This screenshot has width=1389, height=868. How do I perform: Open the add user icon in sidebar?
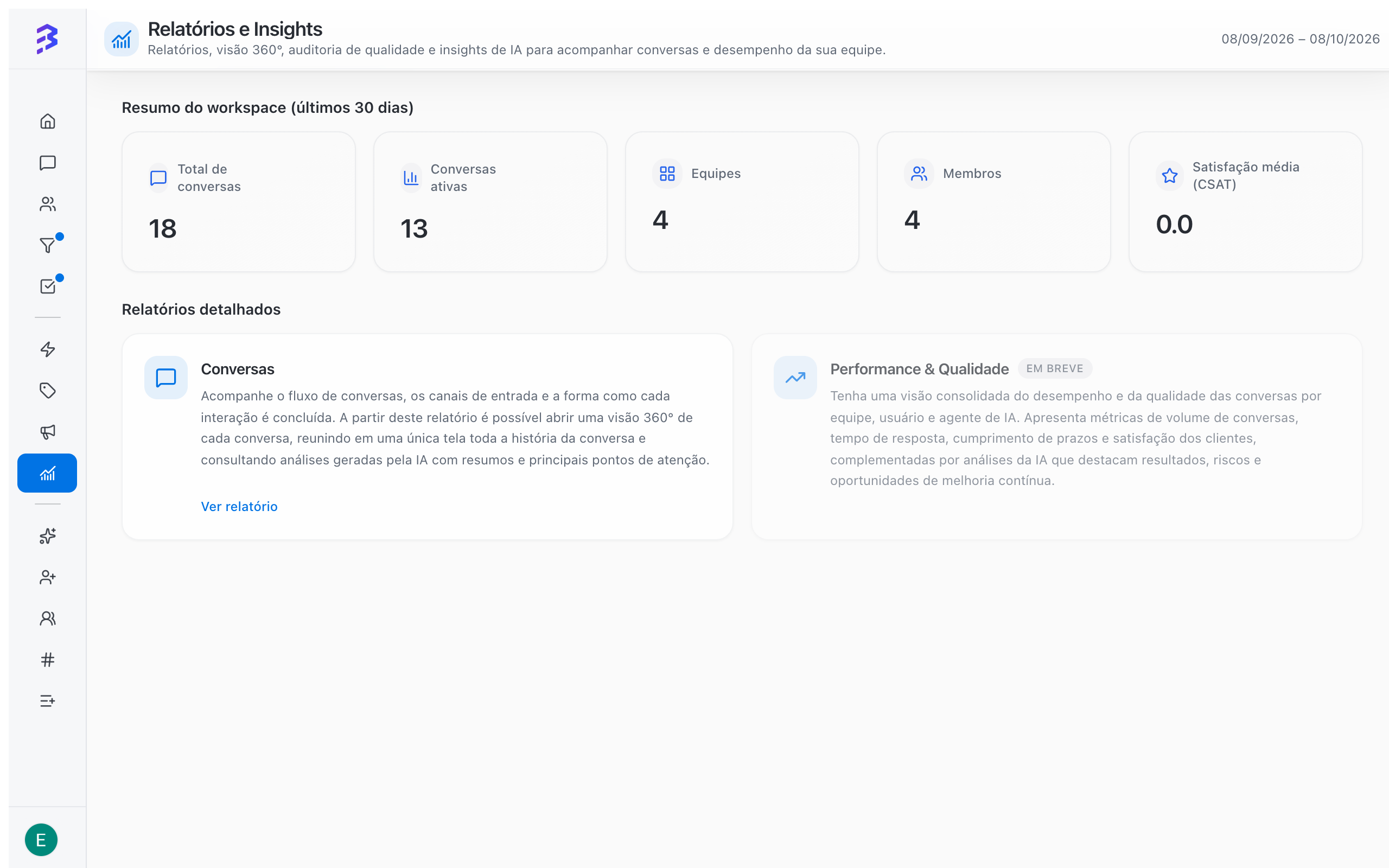click(x=48, y=577)
